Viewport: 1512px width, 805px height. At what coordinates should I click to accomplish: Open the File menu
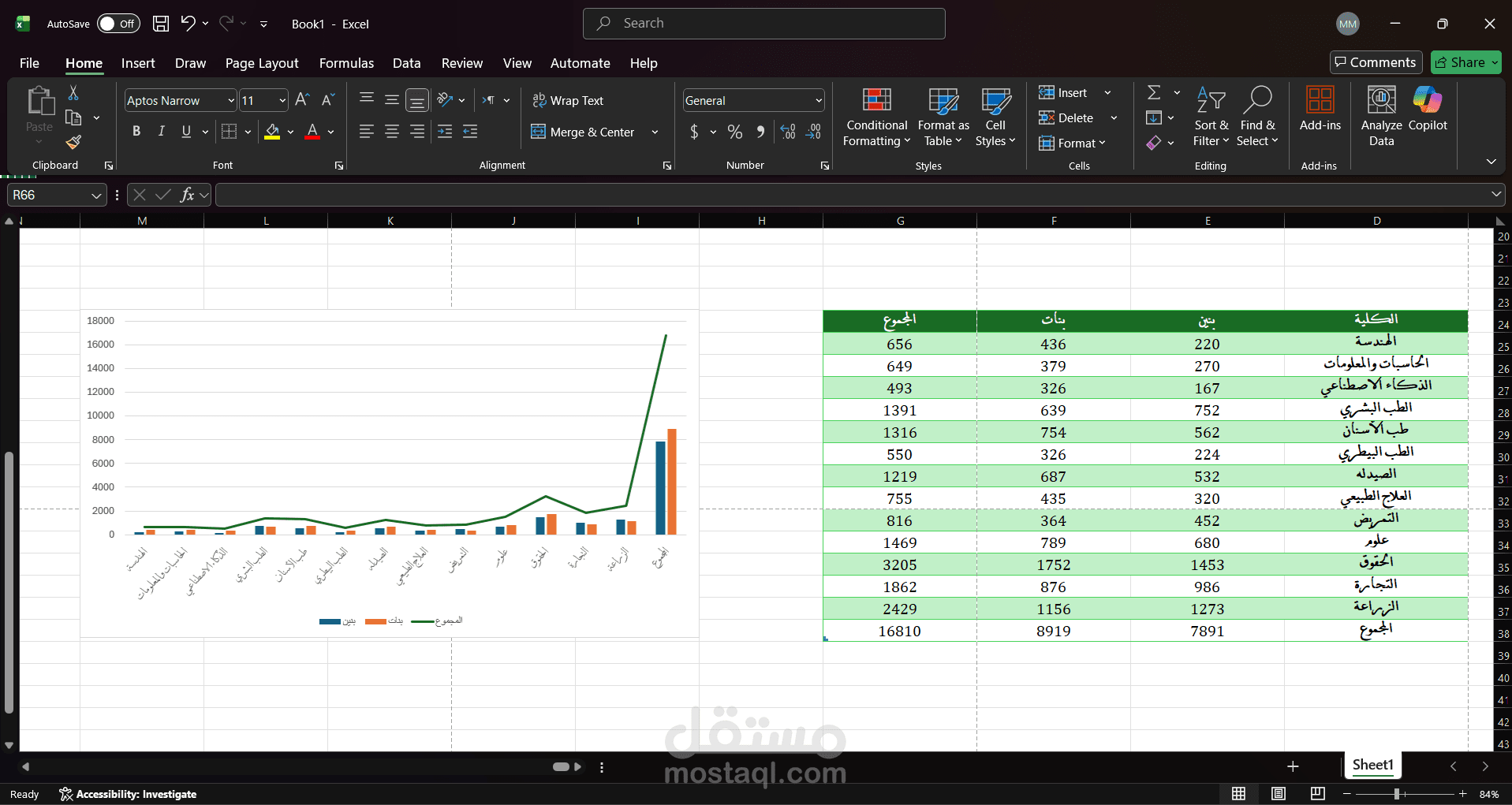[x=29, y=63]
